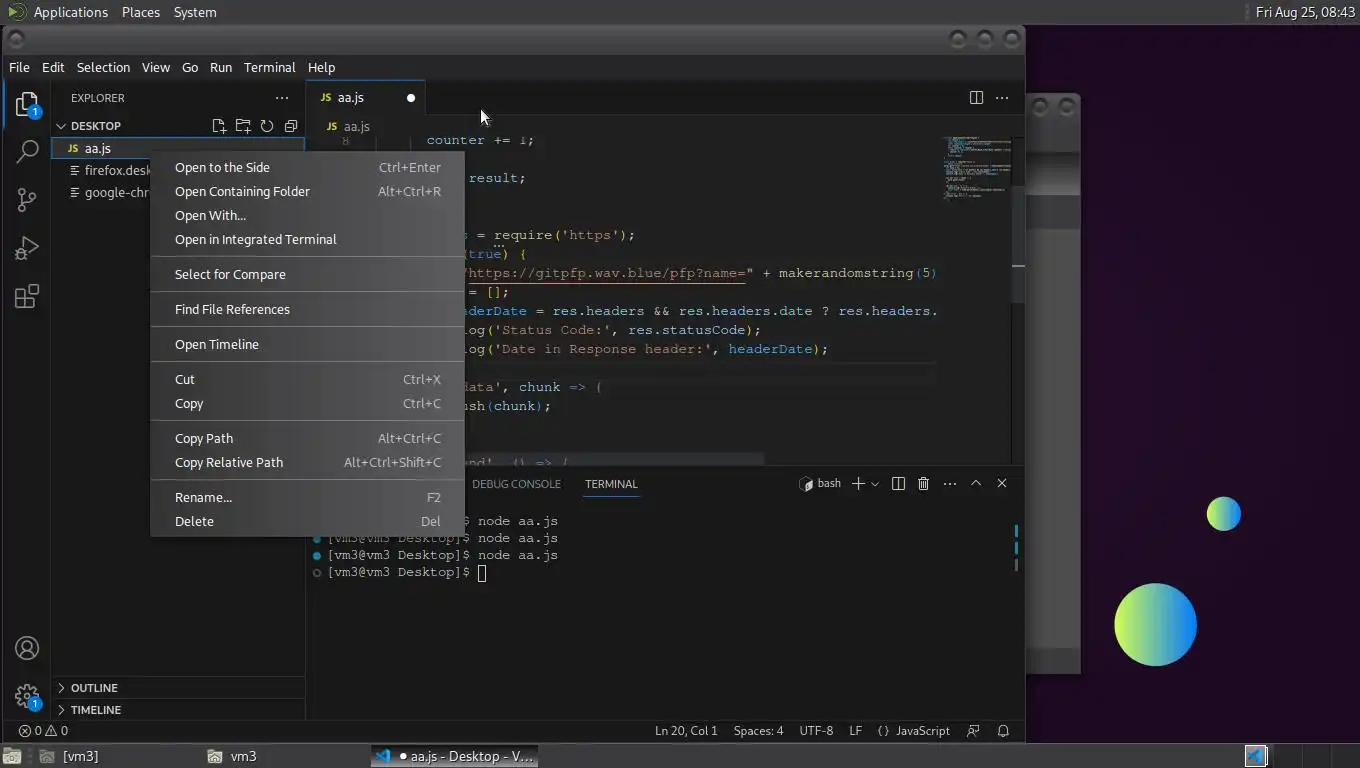The height and width of the screenshot is (768, 1360).
Task: Open the Edit menu
Action: [53, 67]
